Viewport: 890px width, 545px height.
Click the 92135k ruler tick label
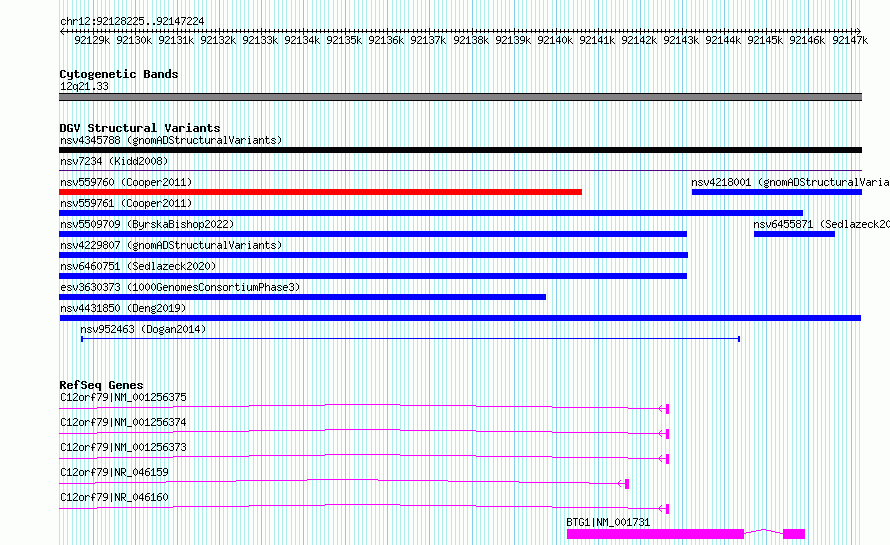344,40
